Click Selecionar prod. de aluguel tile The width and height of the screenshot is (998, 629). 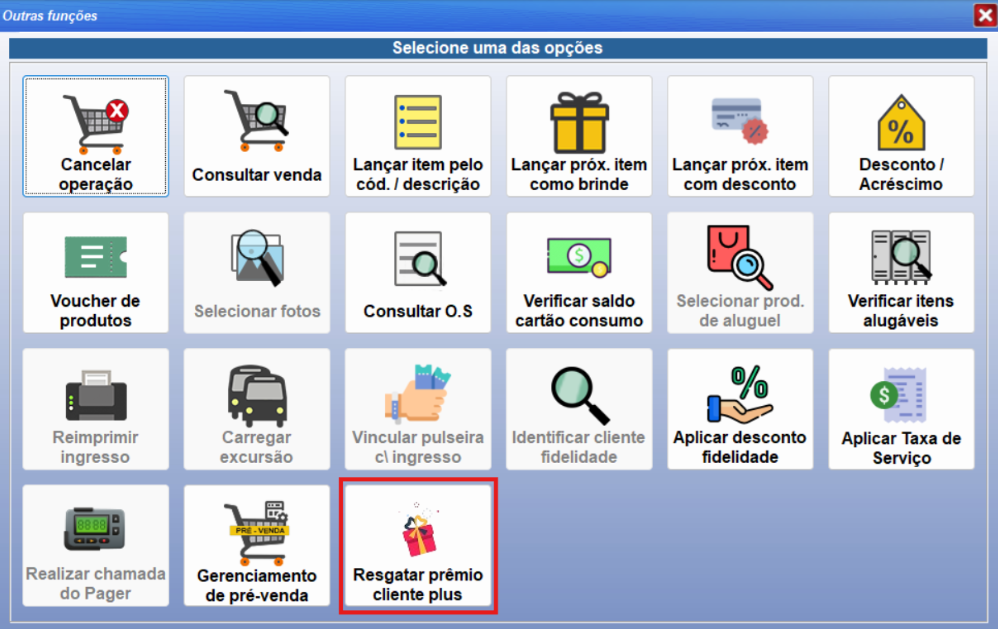[x=740, y=272]
